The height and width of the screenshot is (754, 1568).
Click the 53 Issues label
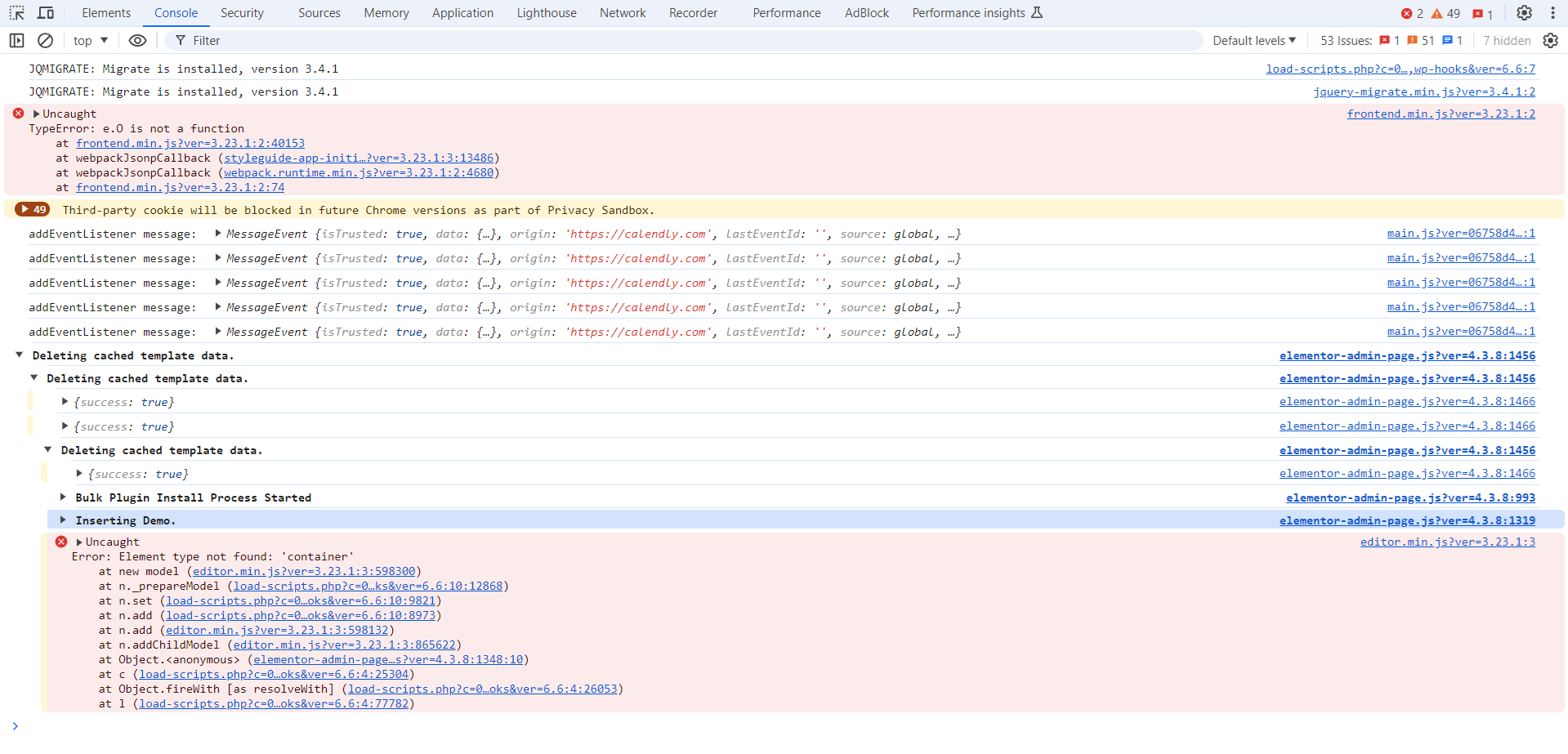[x=1347, y=40]
